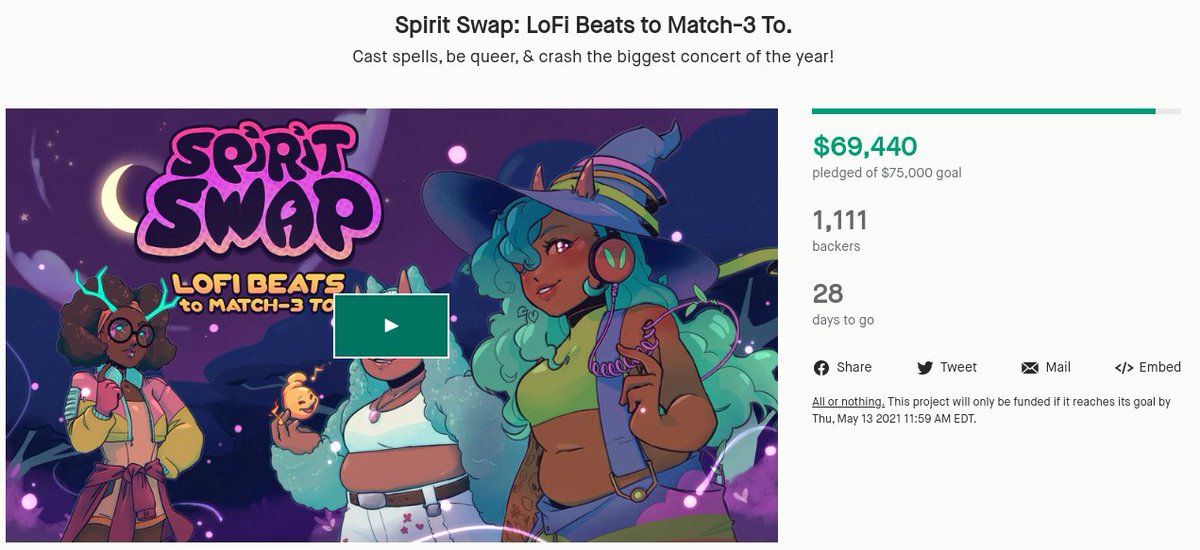Click the 1,111 backers count

(839, 220)
